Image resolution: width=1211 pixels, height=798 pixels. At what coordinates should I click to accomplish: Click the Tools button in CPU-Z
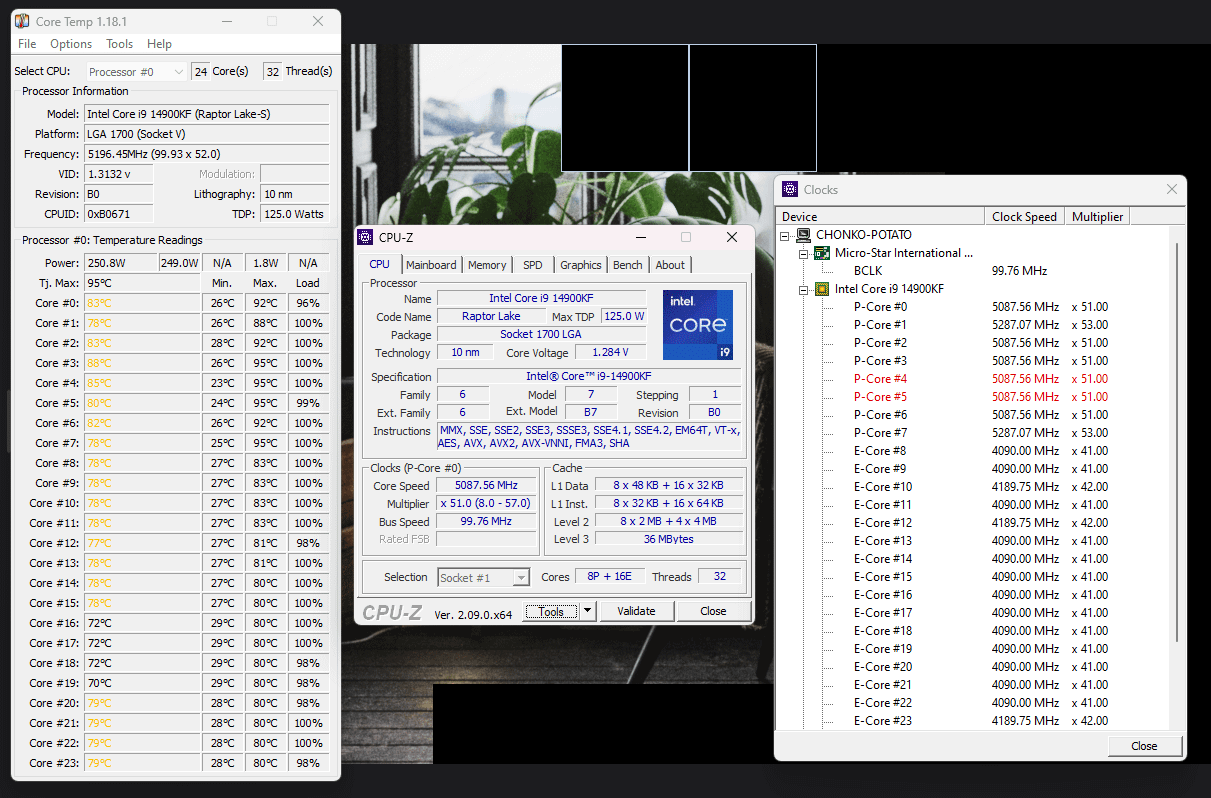point(551,611)
